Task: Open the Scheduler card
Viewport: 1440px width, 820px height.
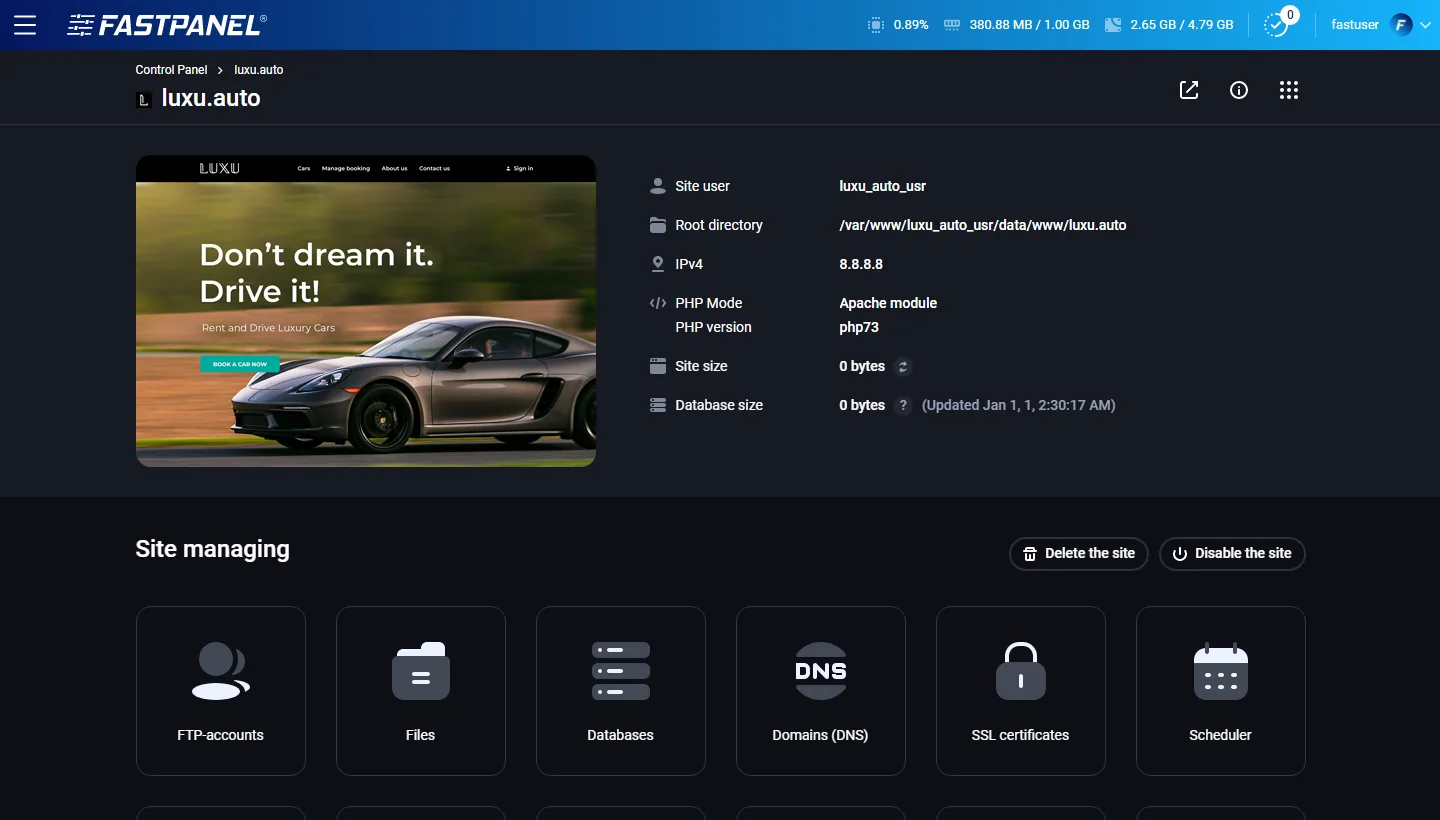Action: coord(1221,691)
